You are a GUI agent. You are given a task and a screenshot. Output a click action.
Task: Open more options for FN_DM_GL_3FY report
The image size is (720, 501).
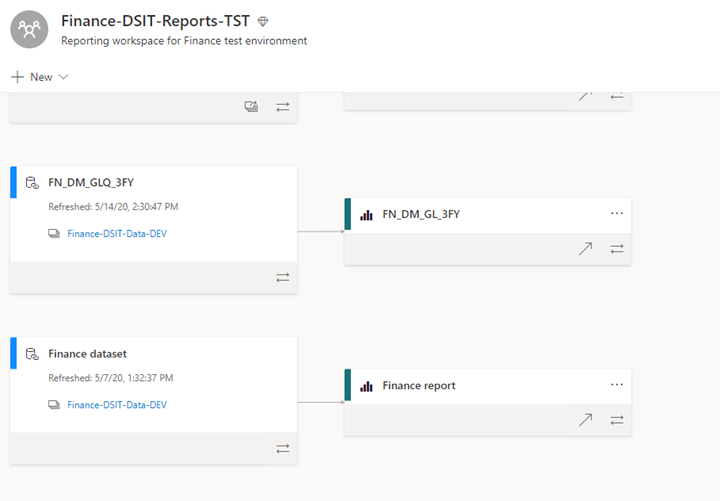tap(617, 214)
